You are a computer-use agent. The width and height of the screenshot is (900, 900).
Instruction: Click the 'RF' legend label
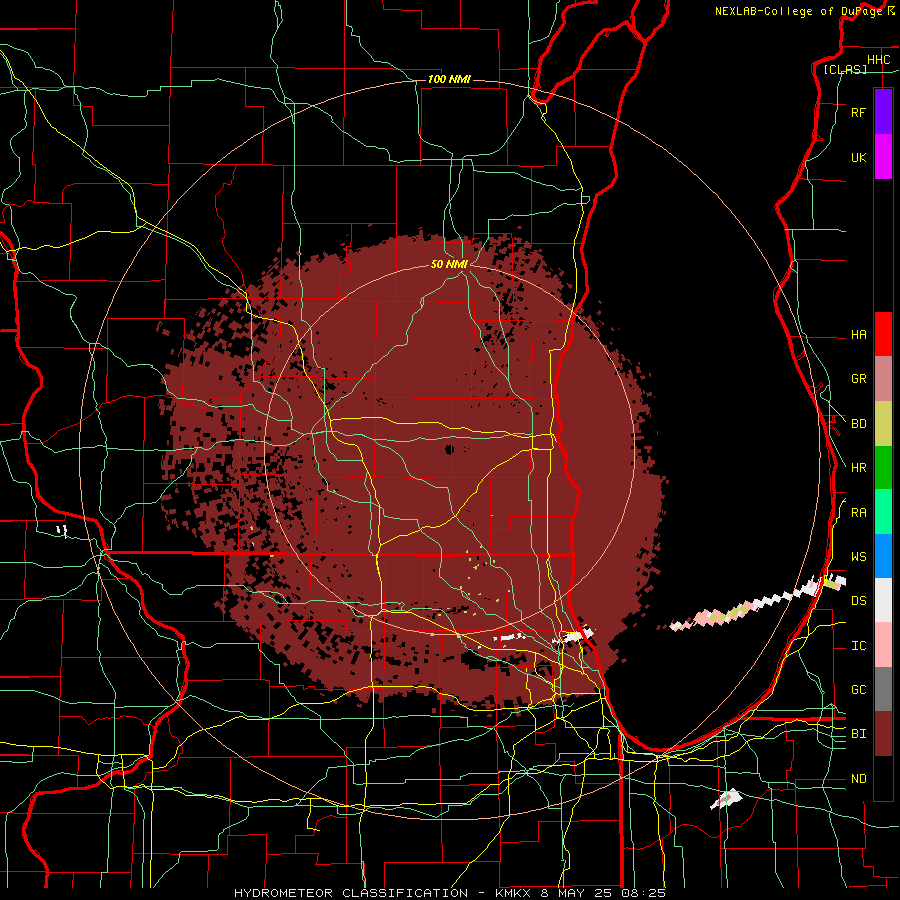point(858,112)
